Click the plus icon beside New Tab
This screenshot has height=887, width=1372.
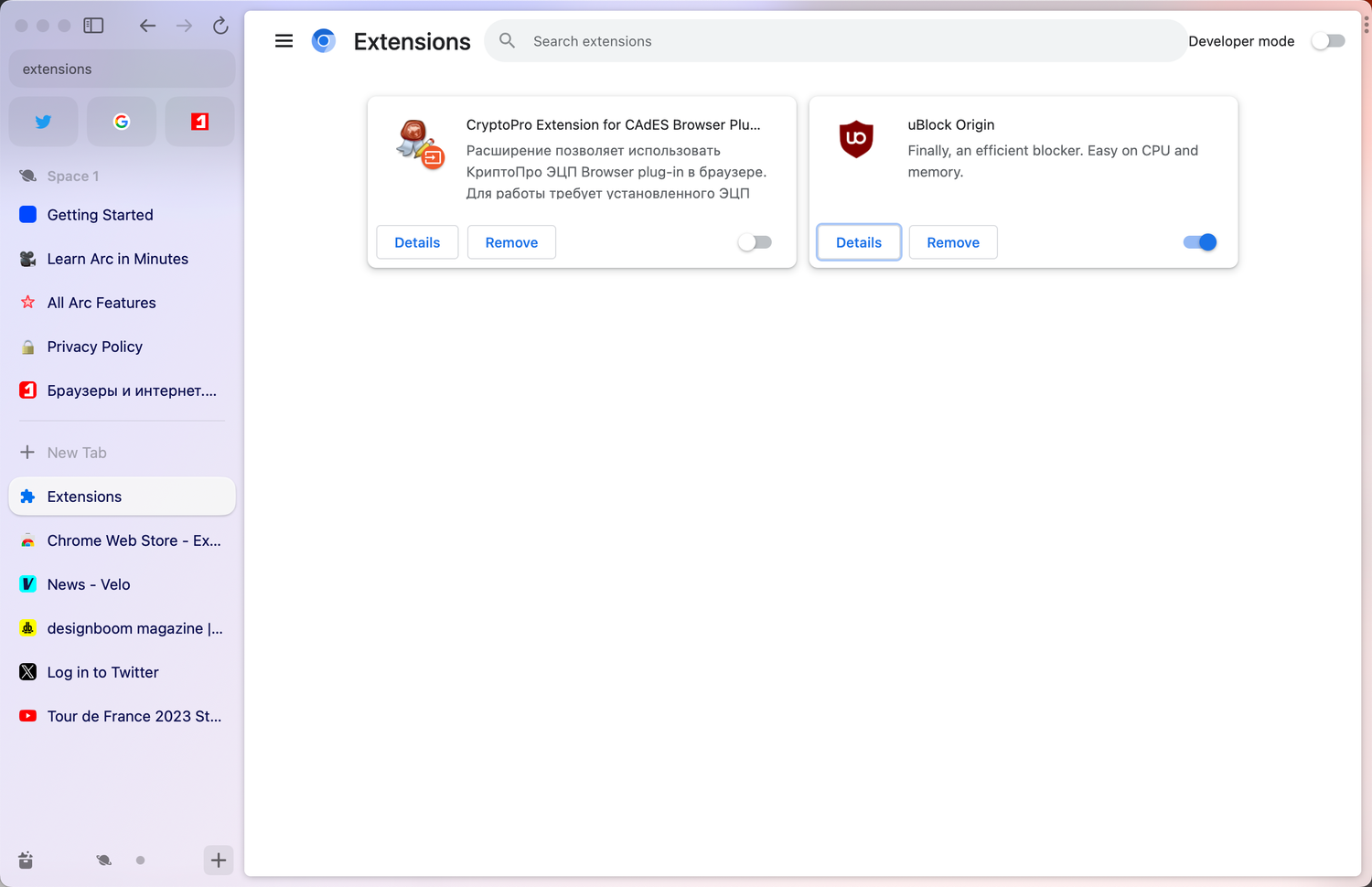click(x=27, y=453)
